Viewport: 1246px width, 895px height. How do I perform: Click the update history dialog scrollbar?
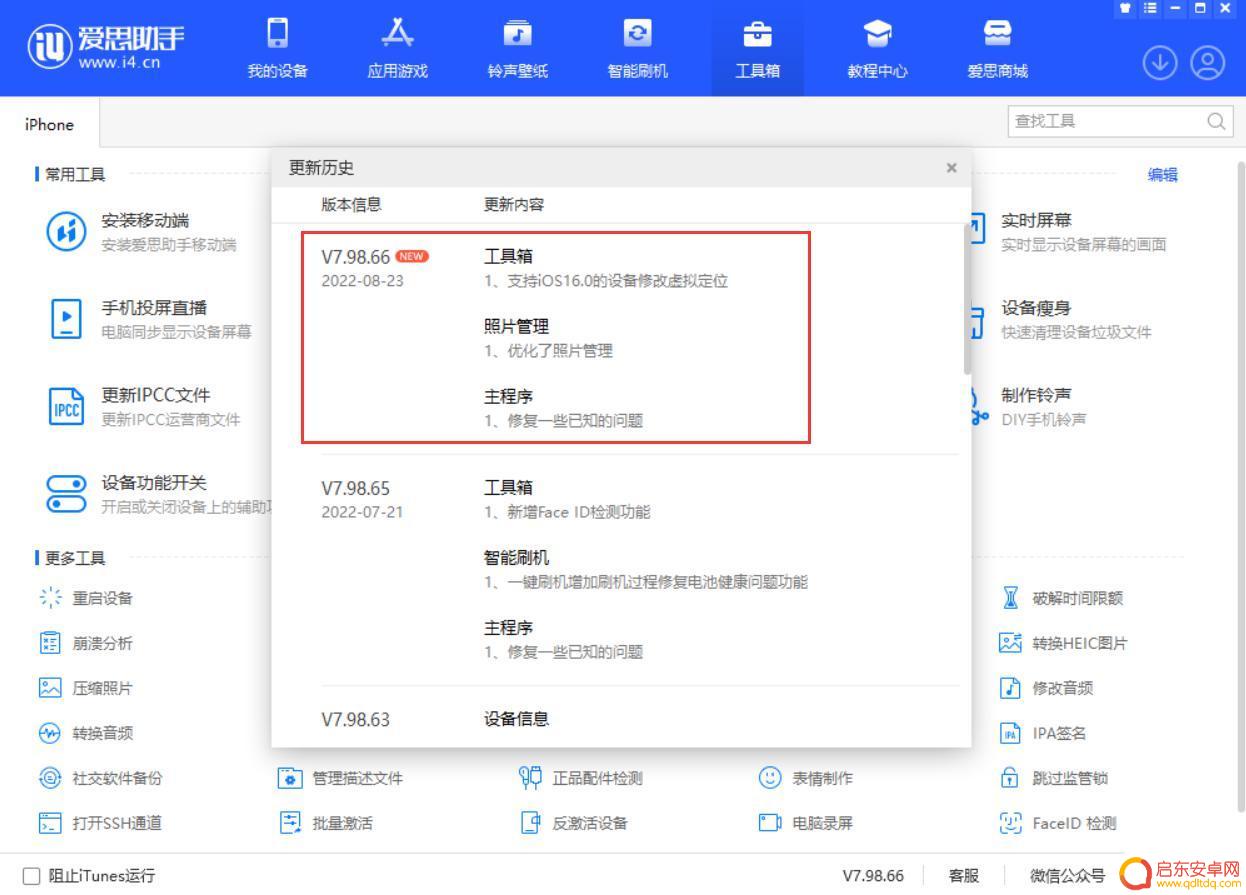[x=967, y=298]
